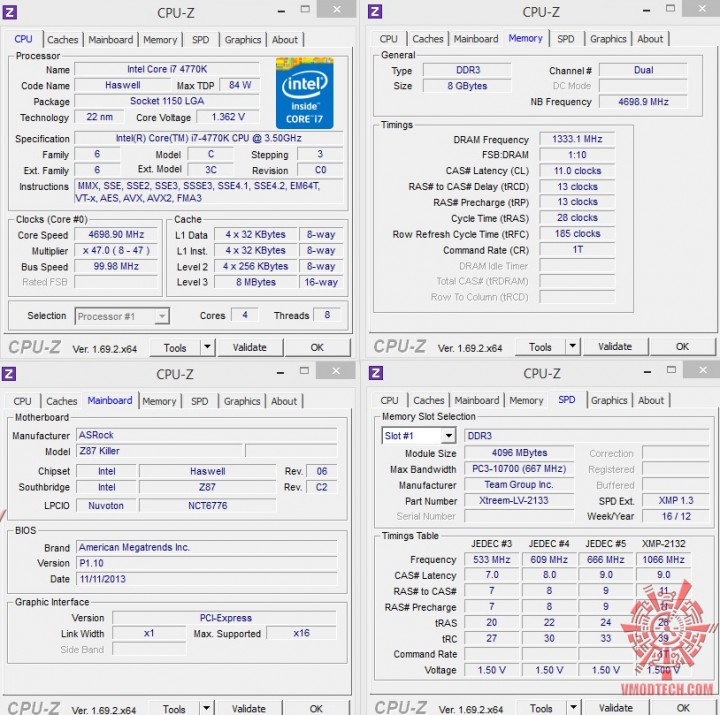Click Validate button in CPU window
720x715 pixels.
click(x=250, y=347)
